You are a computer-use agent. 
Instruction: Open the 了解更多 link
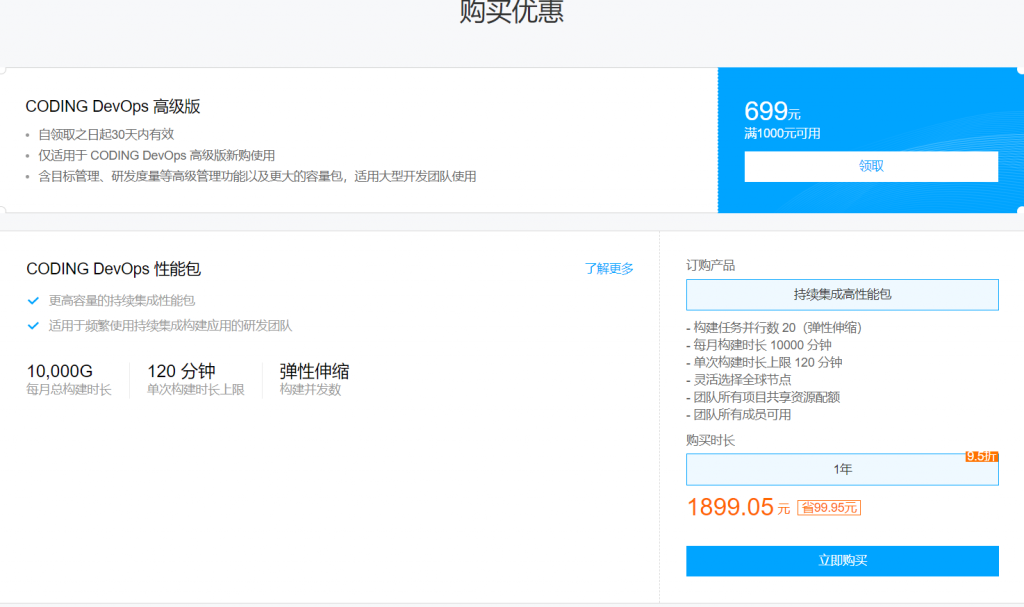pyautogui.click(x=609, y=269)
